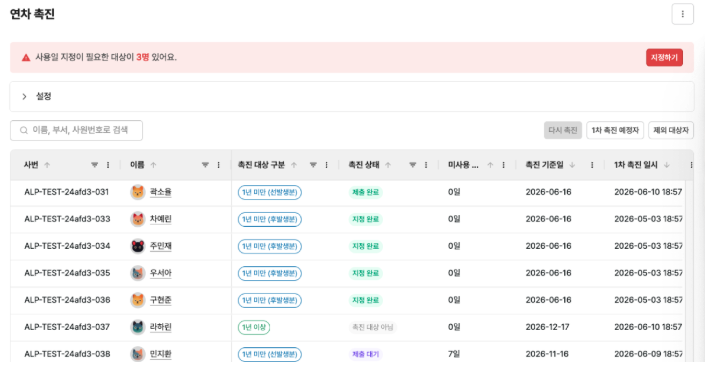Sort by 이름 column arrow
The width and height of the screenshot is (705, 372).
[x=153, y=165]
